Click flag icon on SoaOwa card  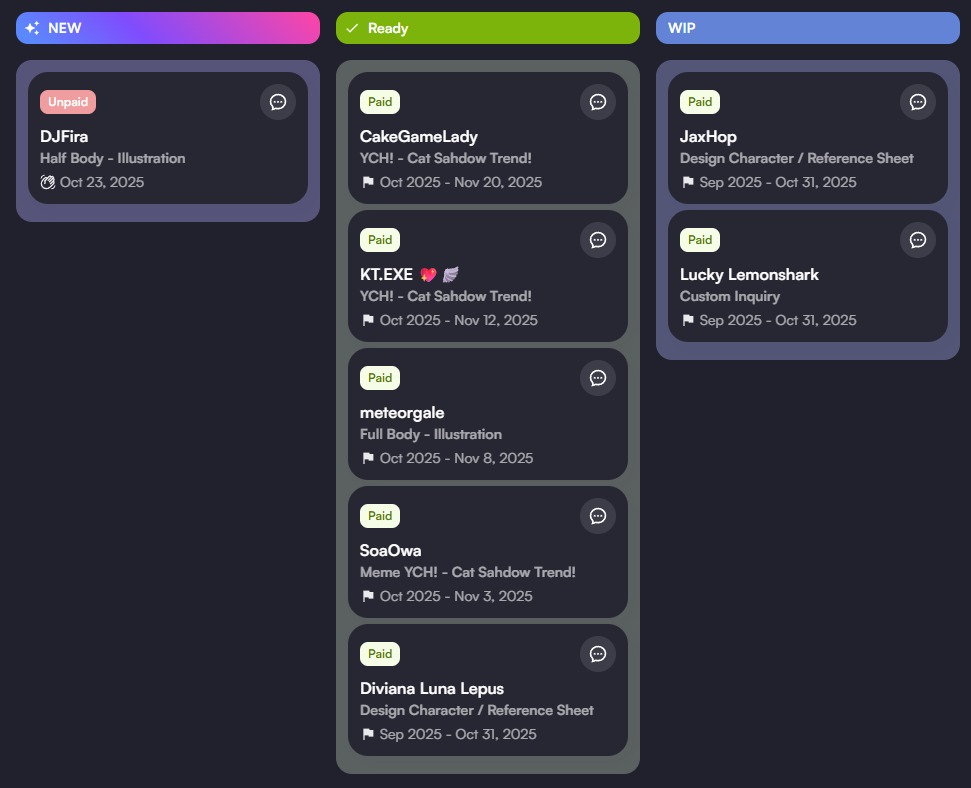click(x=368, y=596)
